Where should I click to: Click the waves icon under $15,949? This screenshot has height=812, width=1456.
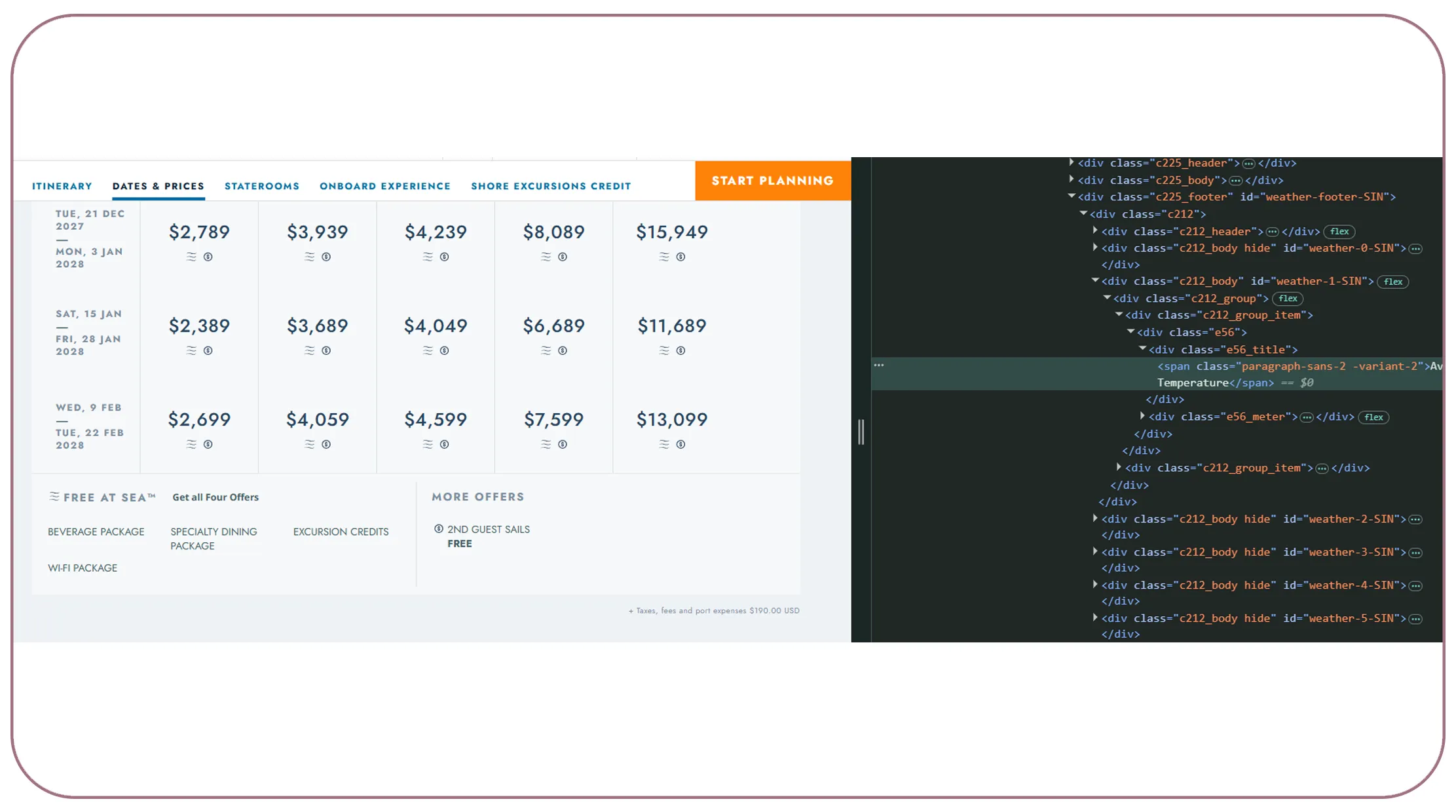pyautogui.click(x=664, y=257)
